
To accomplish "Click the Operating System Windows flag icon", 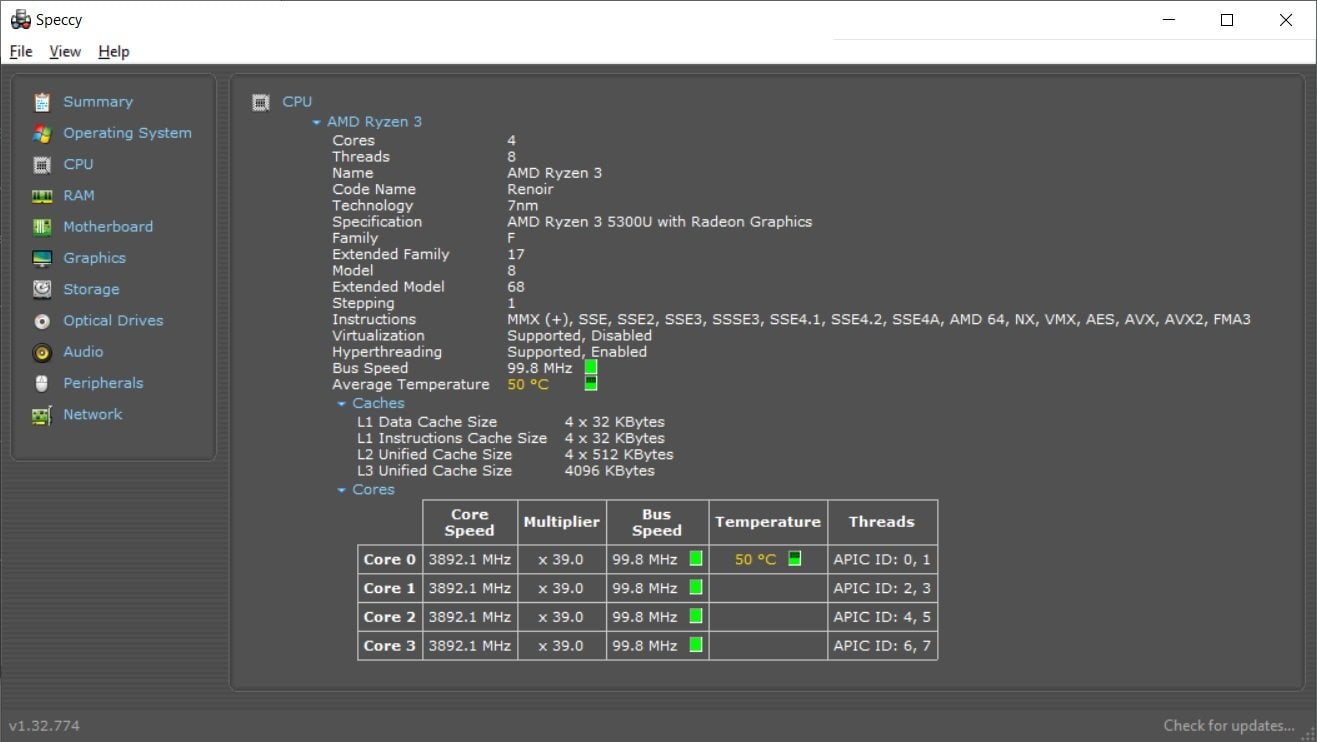I will (x=42, y=133).
